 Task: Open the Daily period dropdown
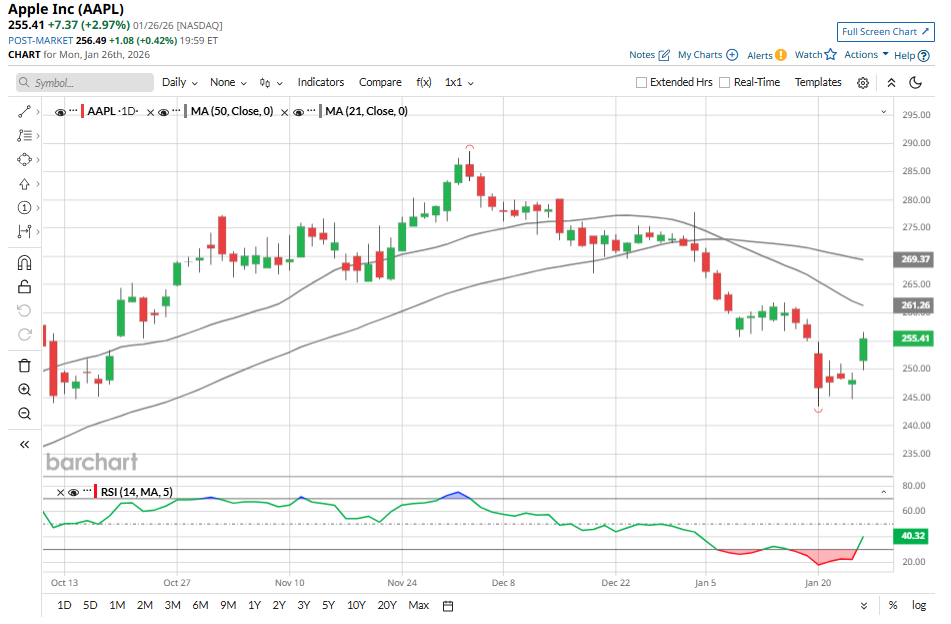click(x=180, y=82)
